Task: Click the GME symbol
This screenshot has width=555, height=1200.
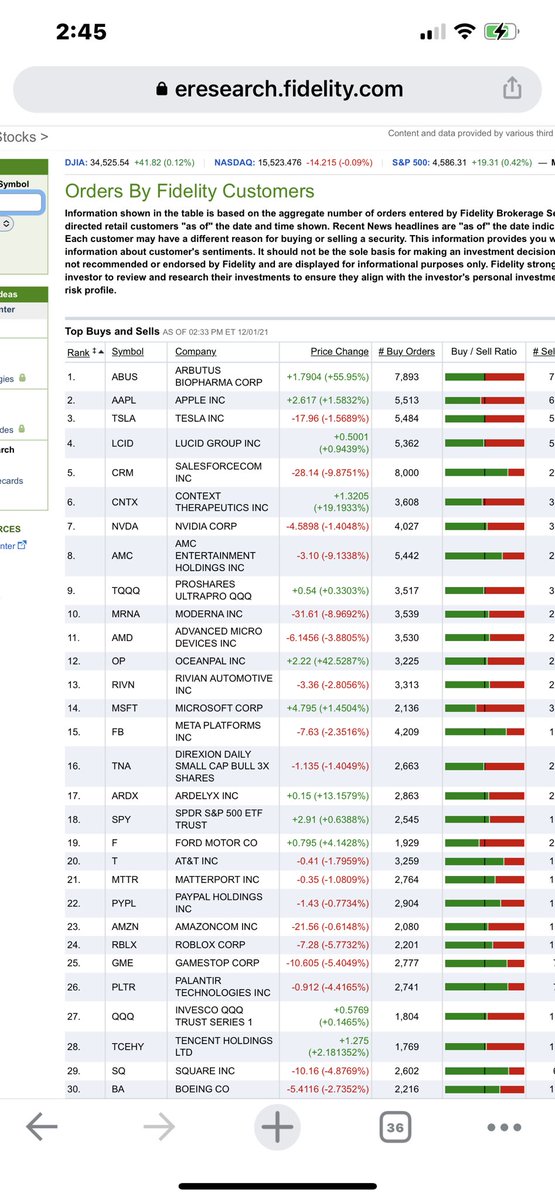Action: pos(124,963)
